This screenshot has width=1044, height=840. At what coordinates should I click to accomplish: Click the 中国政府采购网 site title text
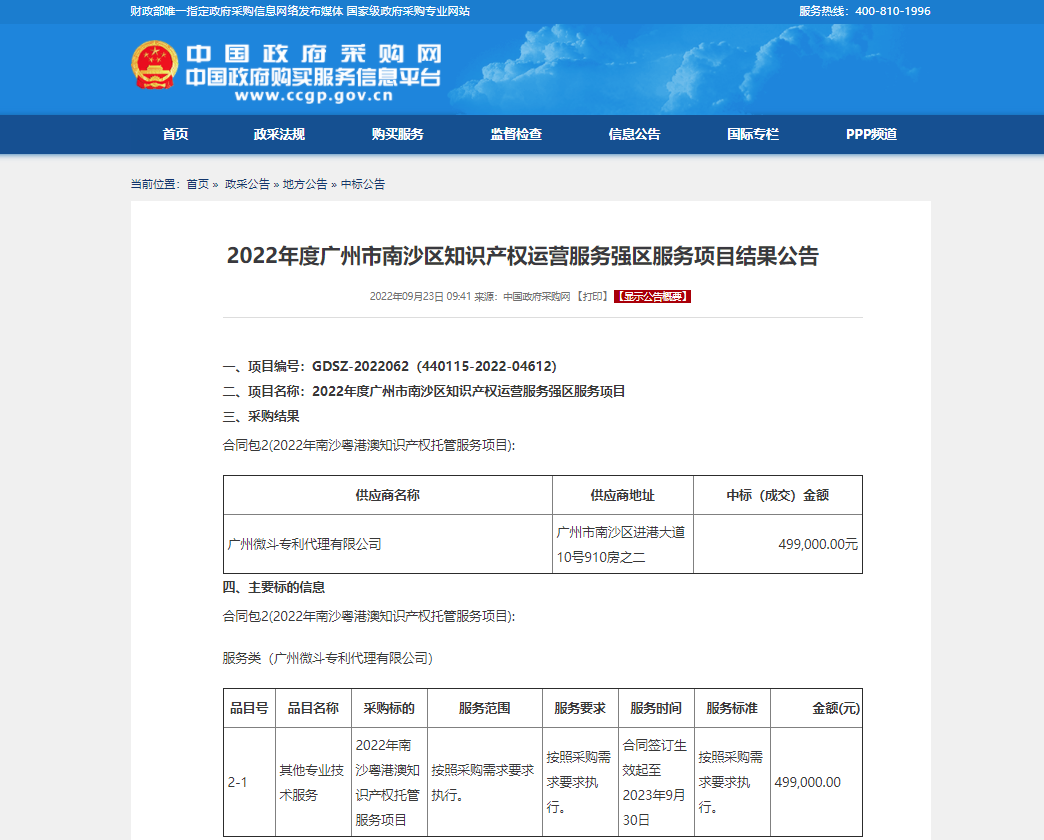tap(313, 54)
